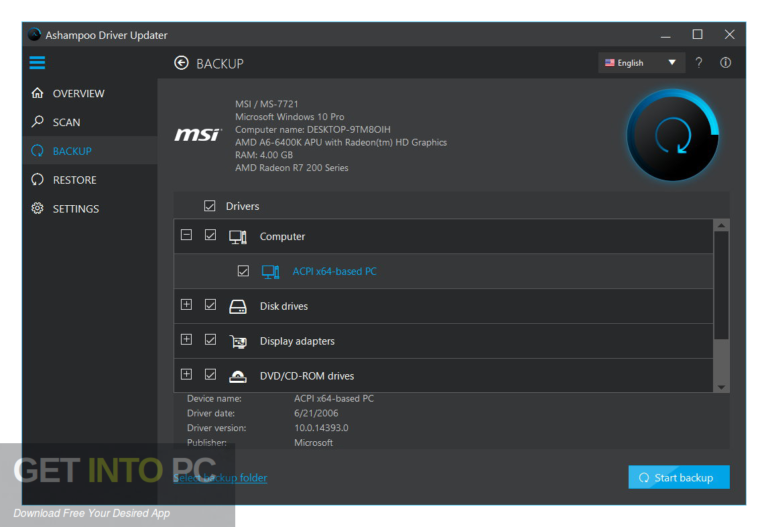Select the DVD/CD-ROM drives row label
Screen dimensions: 768x527
click(307, 376)
